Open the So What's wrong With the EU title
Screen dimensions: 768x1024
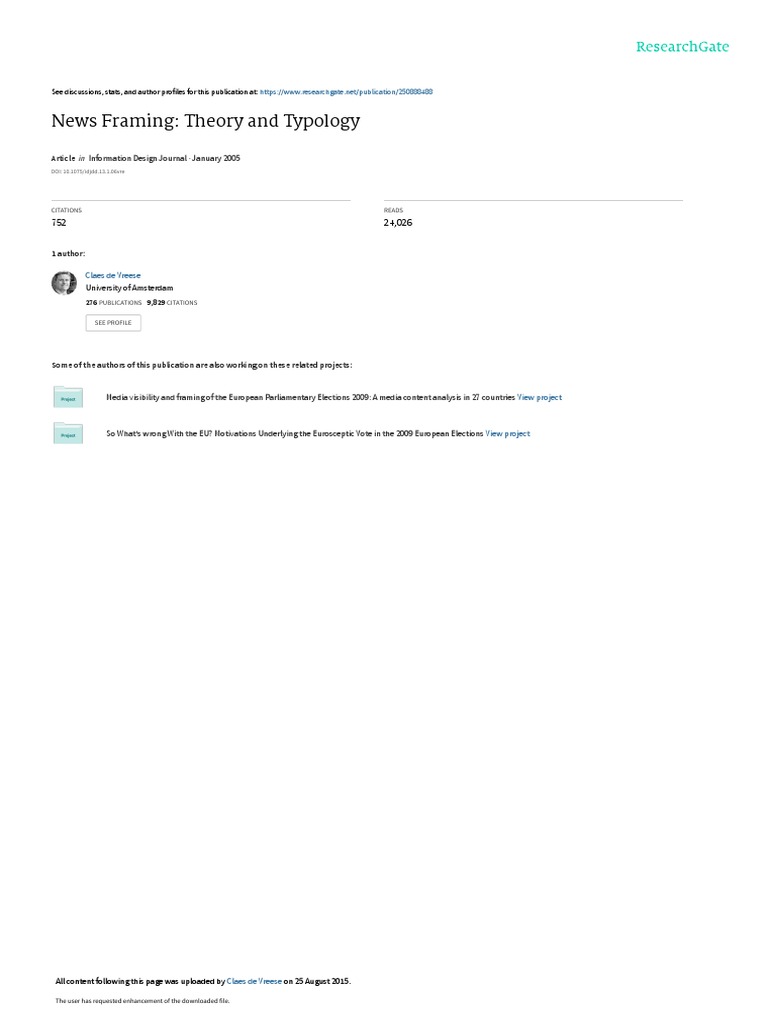295,434
